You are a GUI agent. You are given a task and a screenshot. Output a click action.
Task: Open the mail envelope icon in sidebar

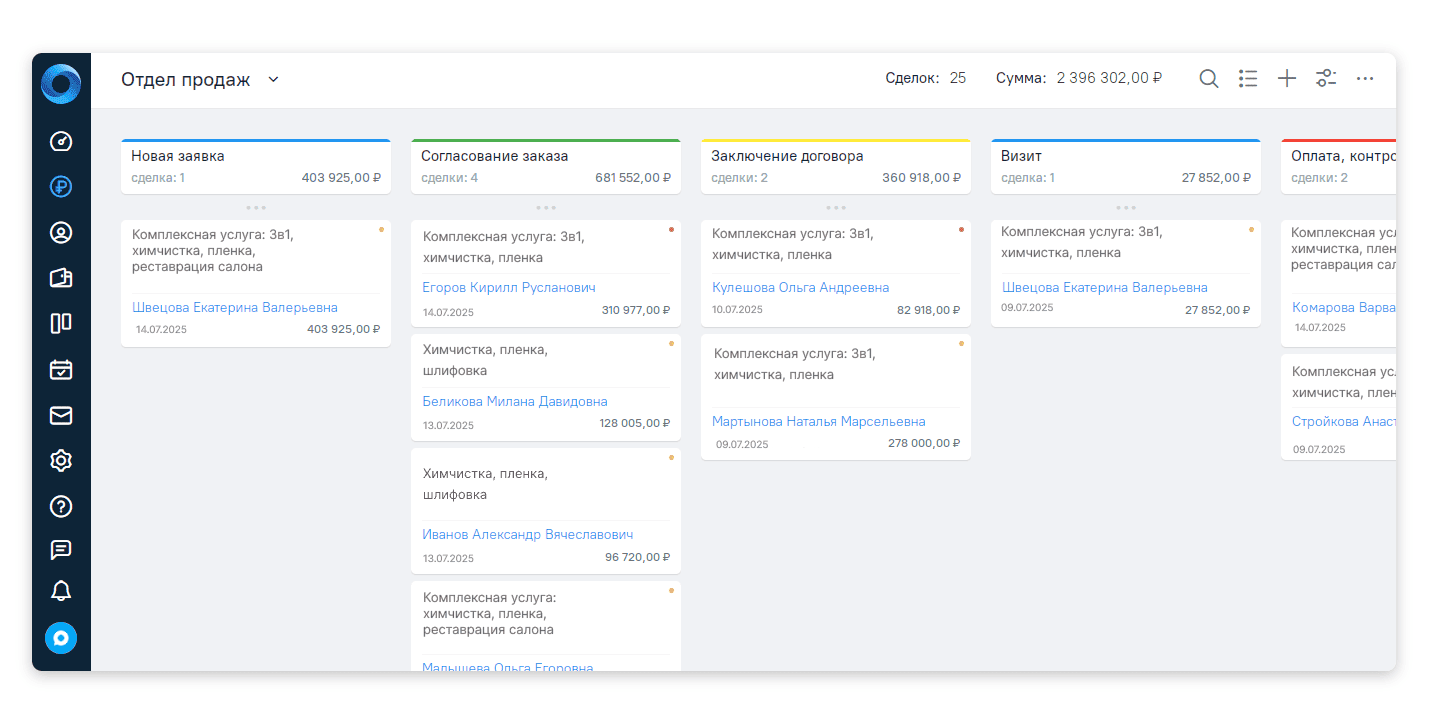point(61,415)
